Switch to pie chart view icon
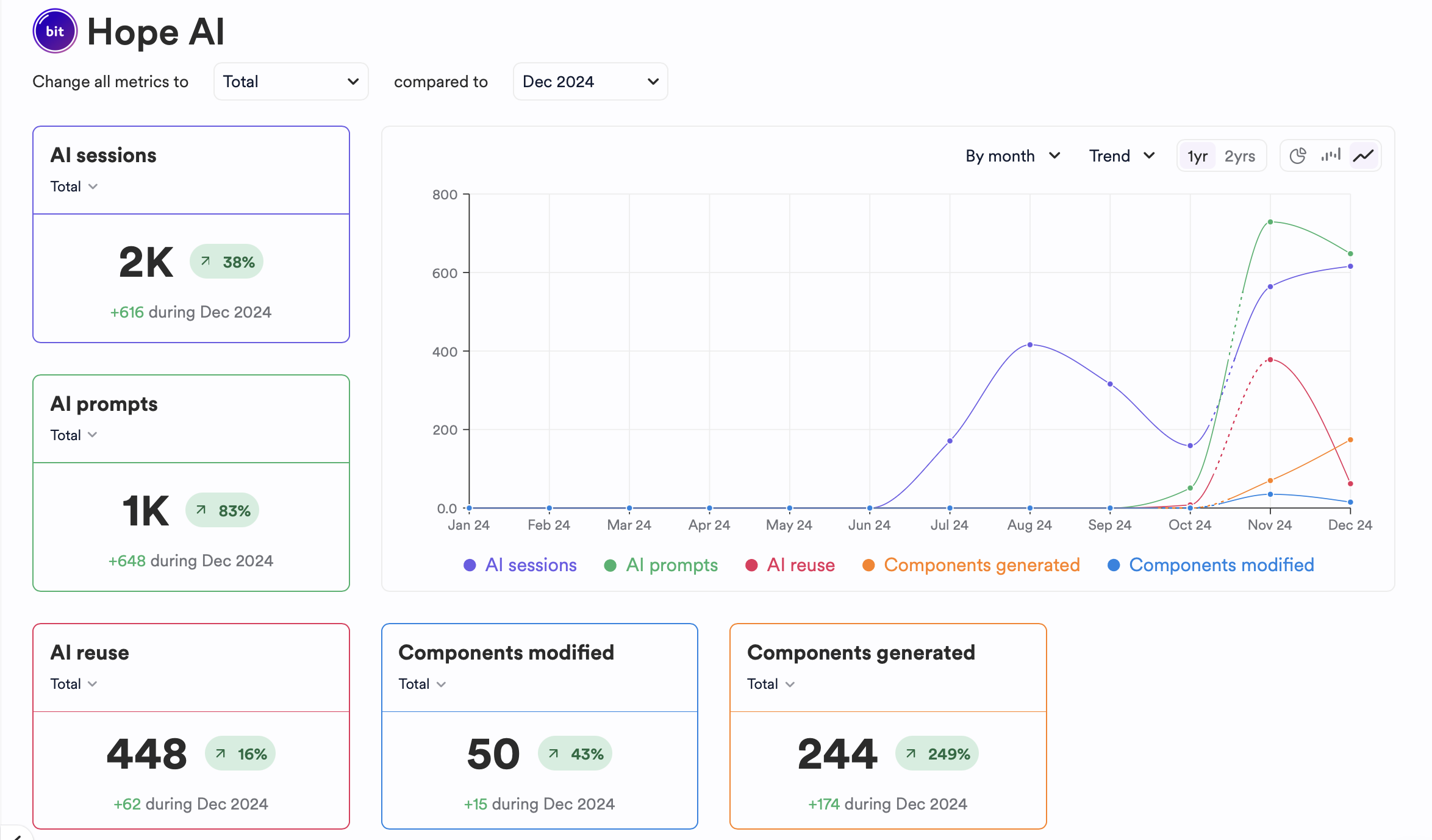Image resolution: width=1432 pixels, height=840 pixels. pyautogui.click(x=1297, y=156)
